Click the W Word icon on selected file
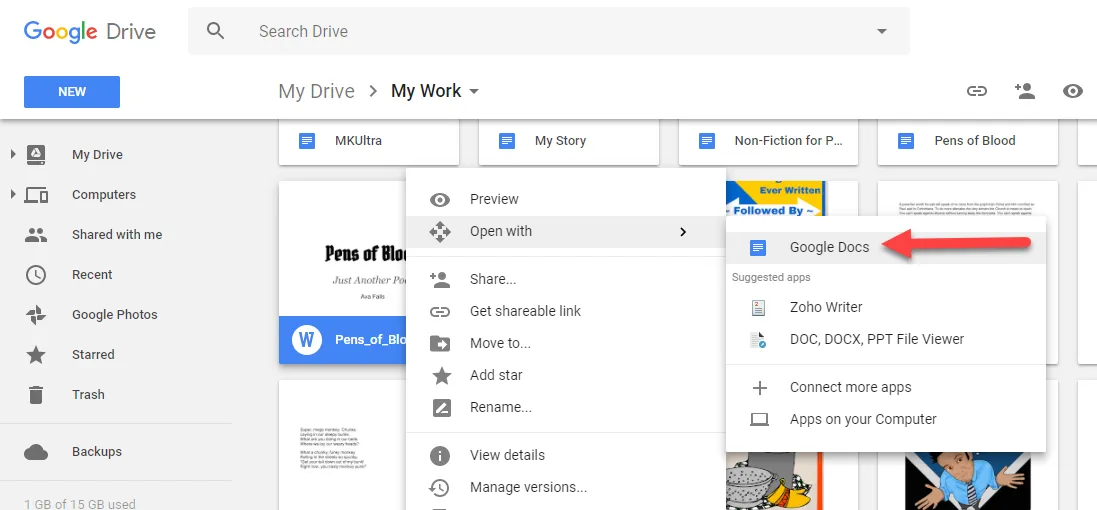This screenshot has height=510, width=1097. coord(306,340)
